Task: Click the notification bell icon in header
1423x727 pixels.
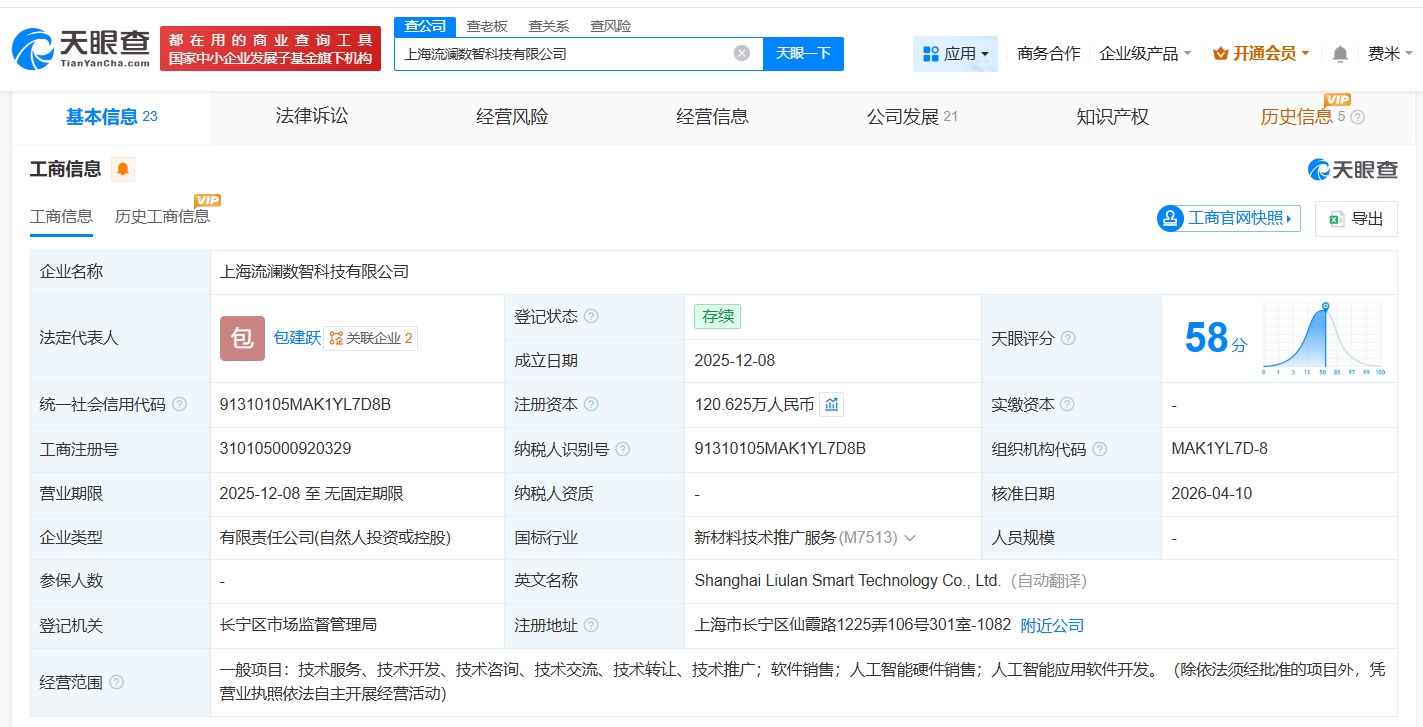Action: 1340,54
